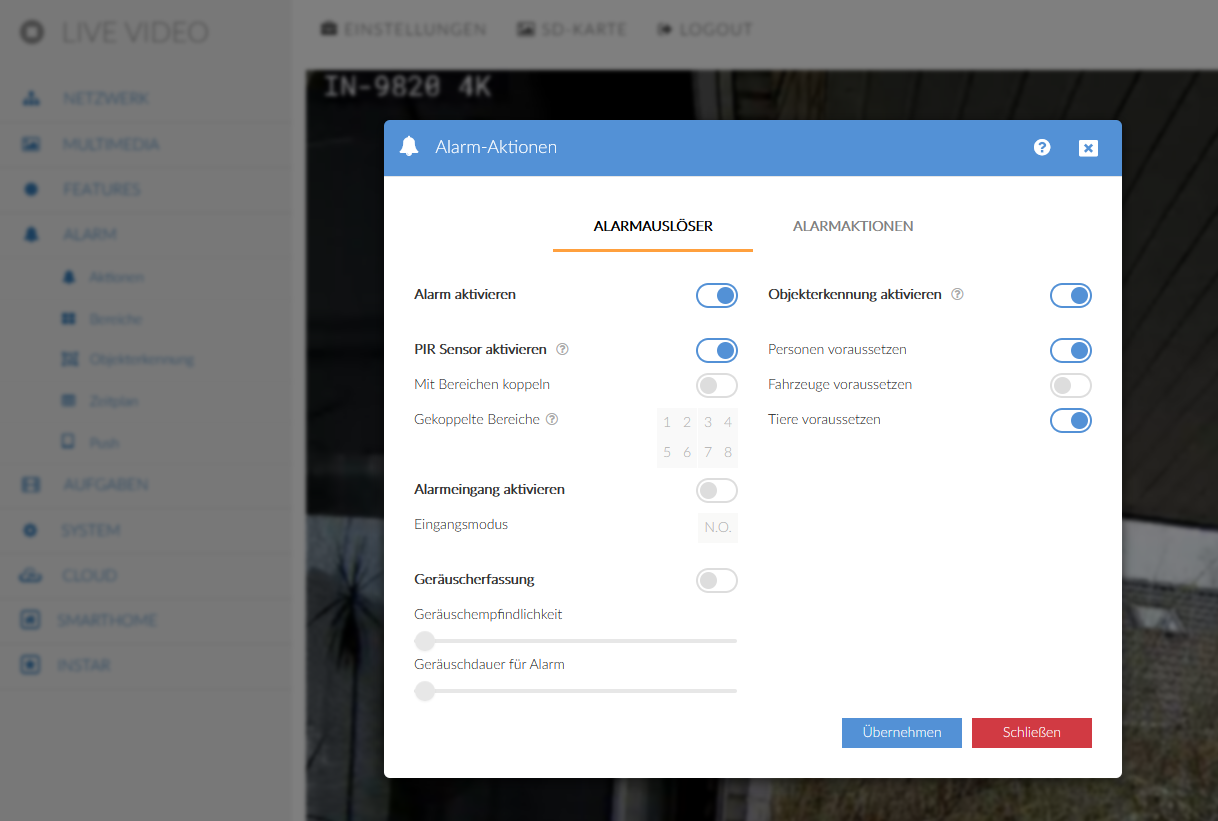1218x821 pixels.
Task: Click the red Schließen button
Action: click(1032, 733)
